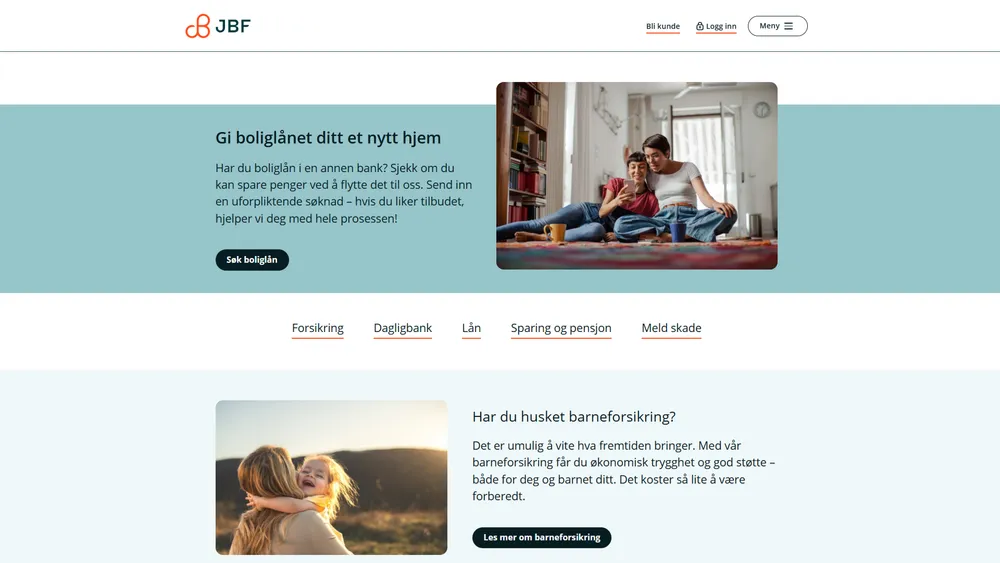Select the Lån navigation link
The image size is (1000, 563).
(471, 328)
